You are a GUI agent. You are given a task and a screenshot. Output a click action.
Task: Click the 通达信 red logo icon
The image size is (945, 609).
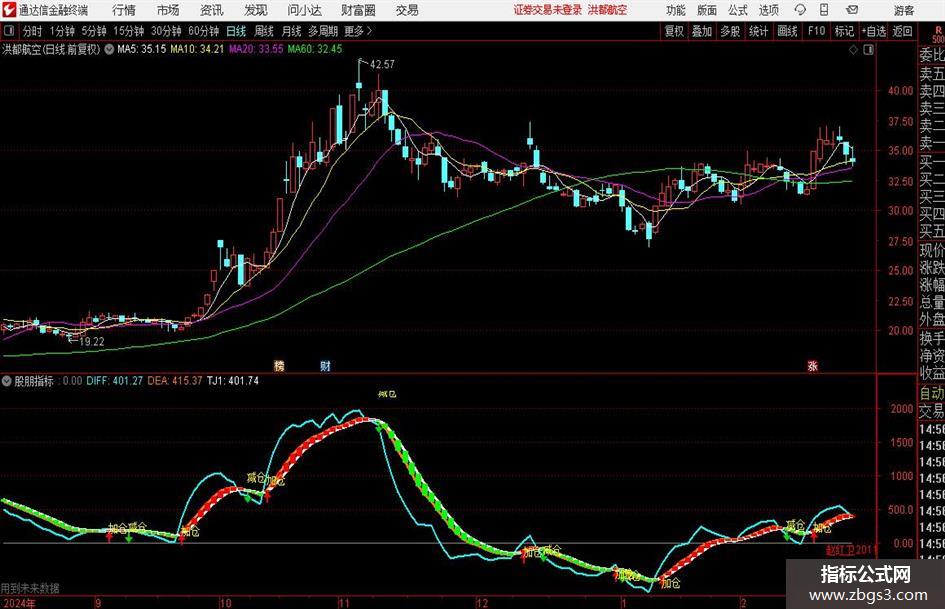8,10
